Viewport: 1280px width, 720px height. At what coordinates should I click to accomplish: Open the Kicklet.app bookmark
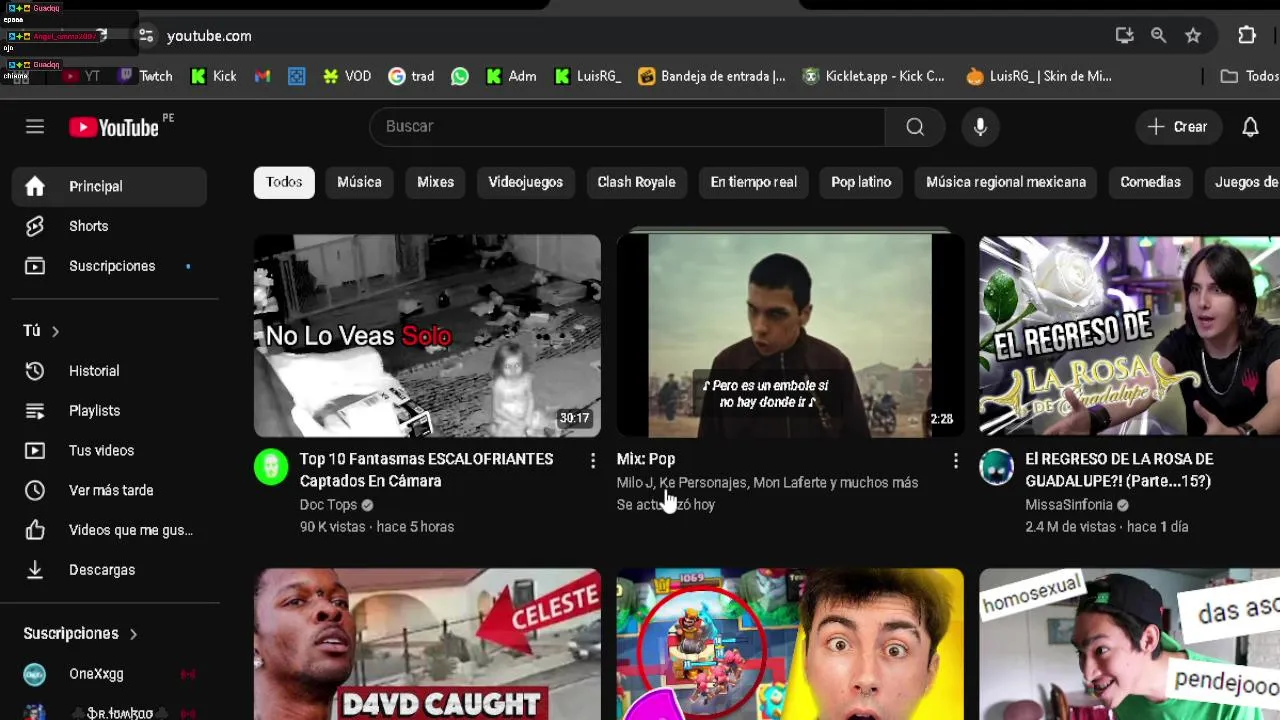coord(873,76)
